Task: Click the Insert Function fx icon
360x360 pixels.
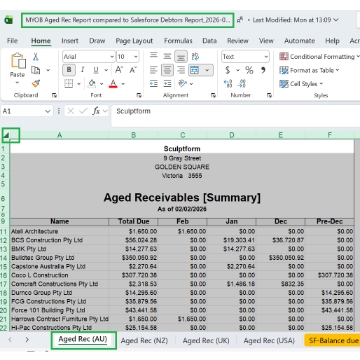Action: coord(96,111)
